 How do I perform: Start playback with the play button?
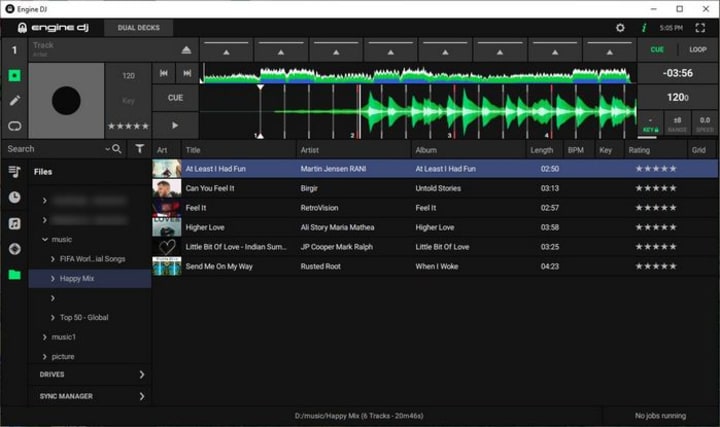tap(175, 125)
